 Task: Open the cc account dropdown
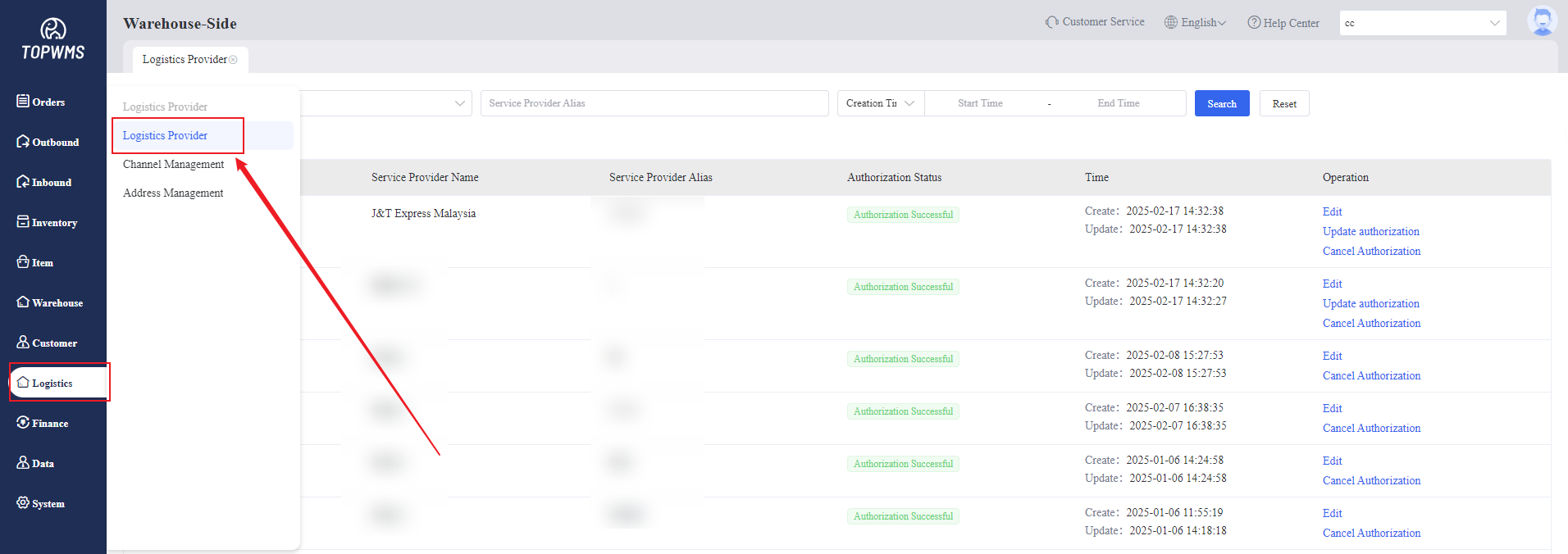(x=1422, y=23)
